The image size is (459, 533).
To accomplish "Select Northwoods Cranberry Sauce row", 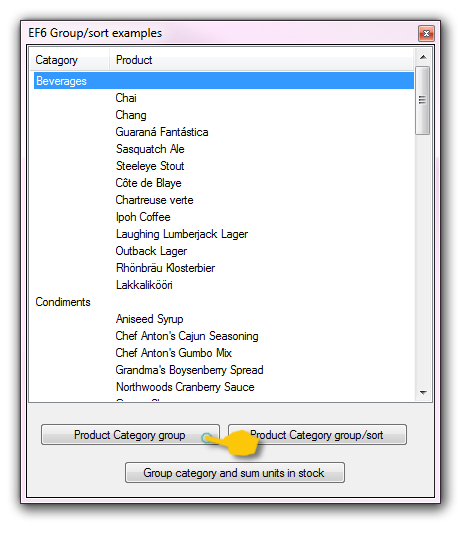I will tap(224, 387).
